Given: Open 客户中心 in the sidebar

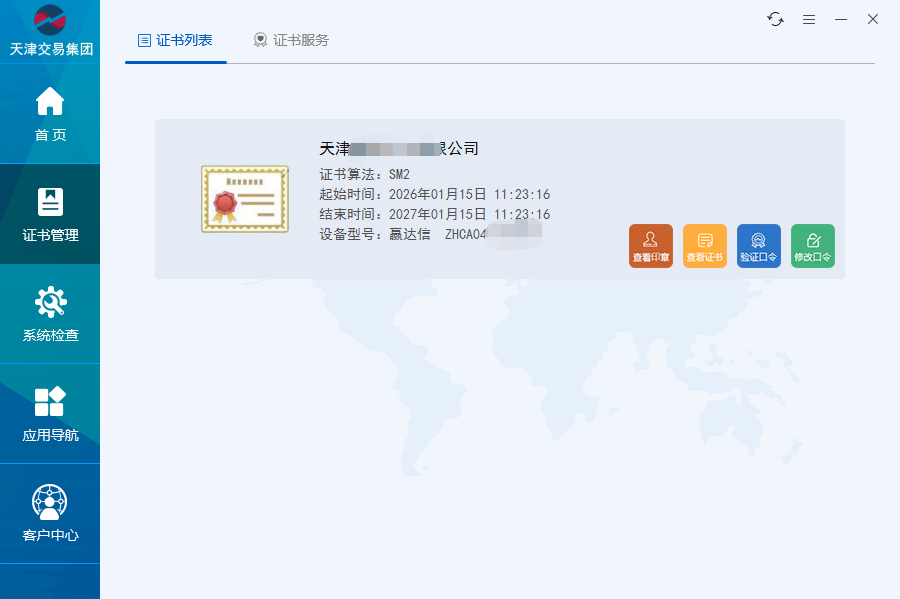Looking at the screenshot, I should [50, 514].
